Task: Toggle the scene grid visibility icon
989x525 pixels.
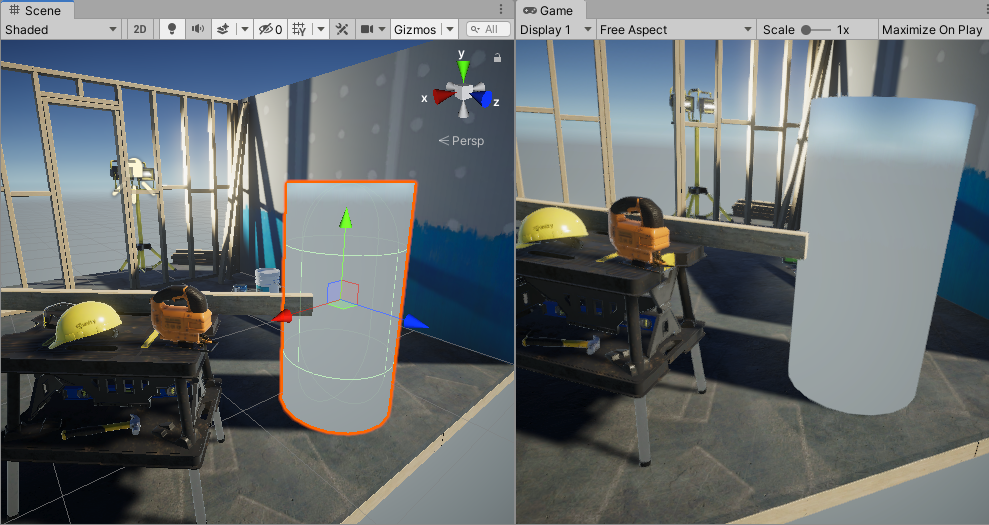Action: coord(299,30)
